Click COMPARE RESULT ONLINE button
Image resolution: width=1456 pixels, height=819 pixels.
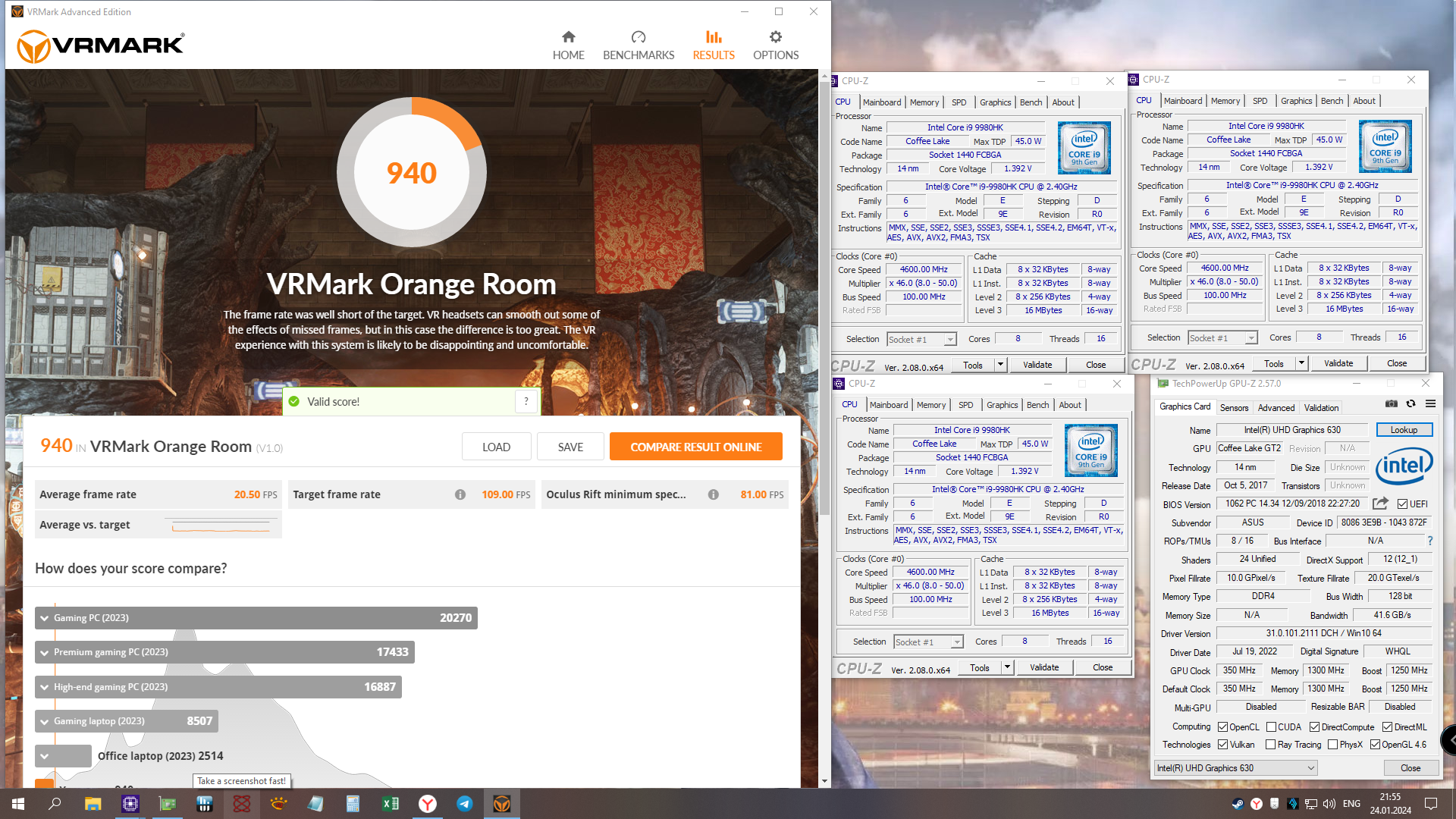click(x=695, y=447)
